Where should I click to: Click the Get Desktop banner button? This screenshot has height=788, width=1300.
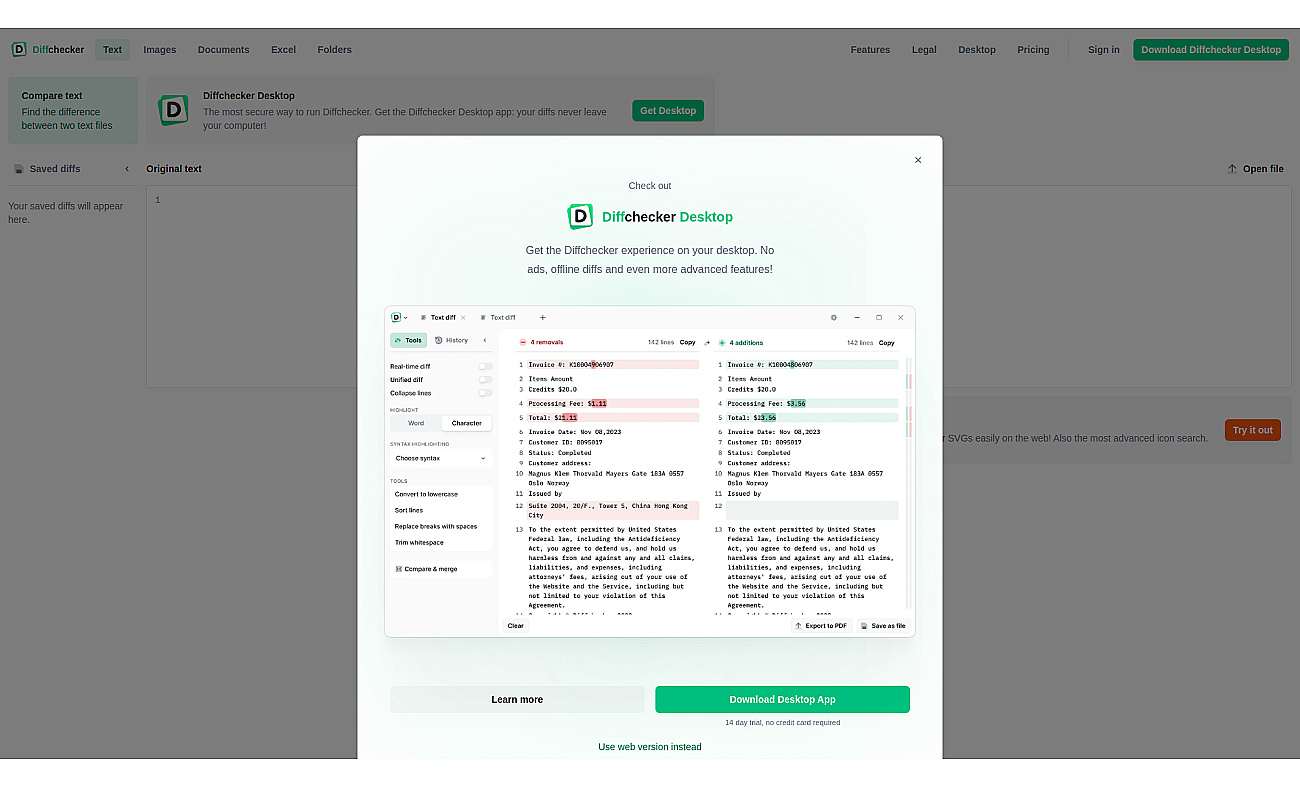[x=668, y=110]
